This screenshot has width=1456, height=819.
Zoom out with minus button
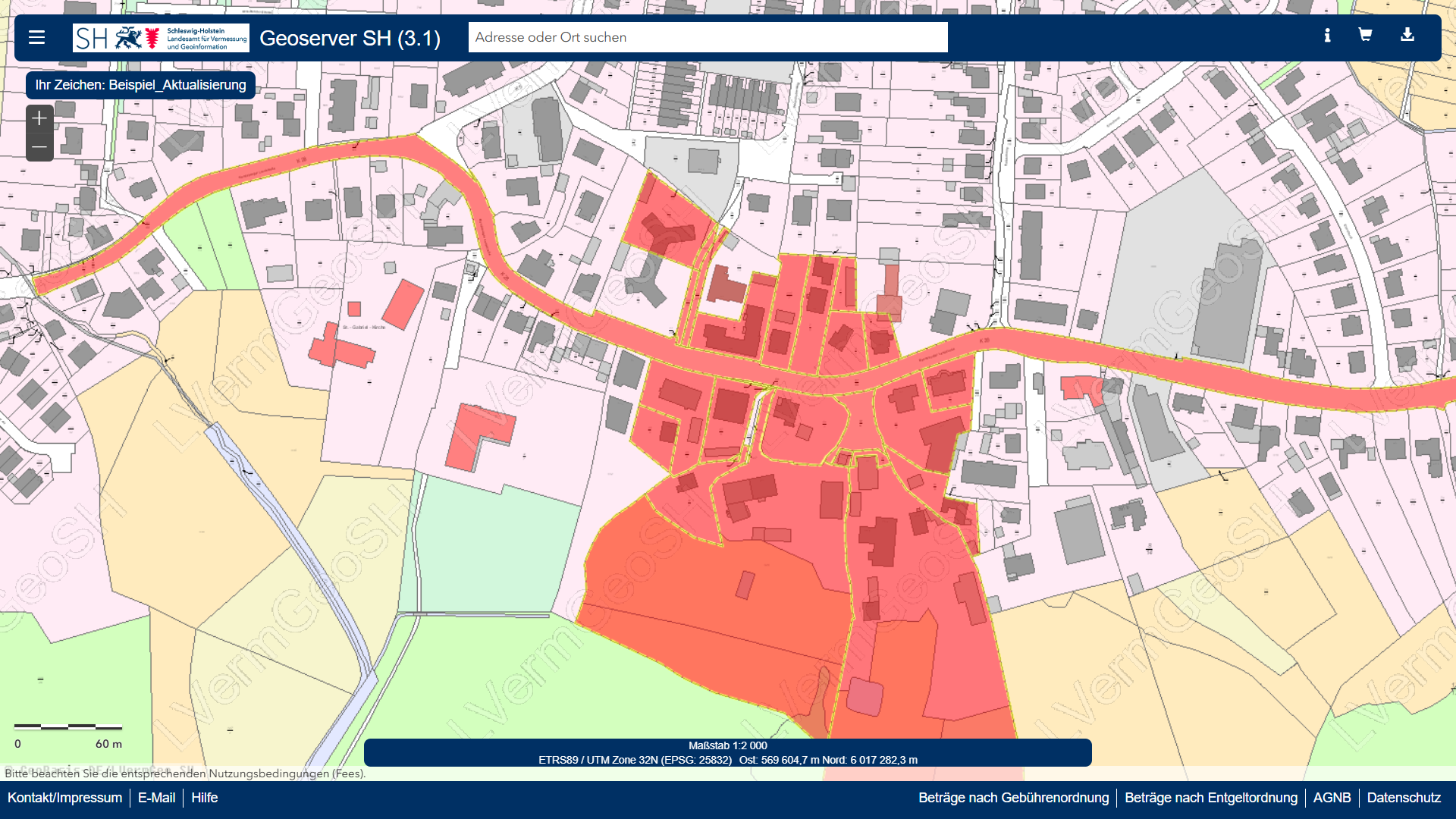[x=39, y=147]
